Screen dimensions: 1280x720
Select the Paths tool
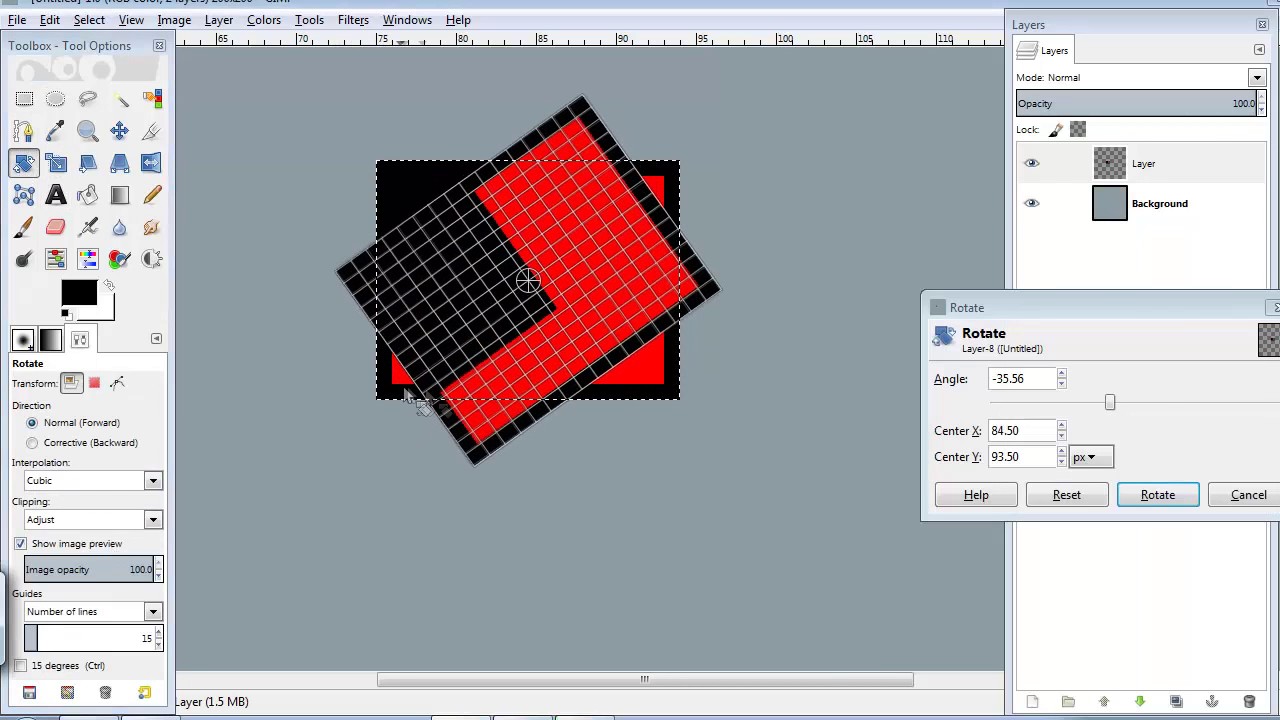24,131
